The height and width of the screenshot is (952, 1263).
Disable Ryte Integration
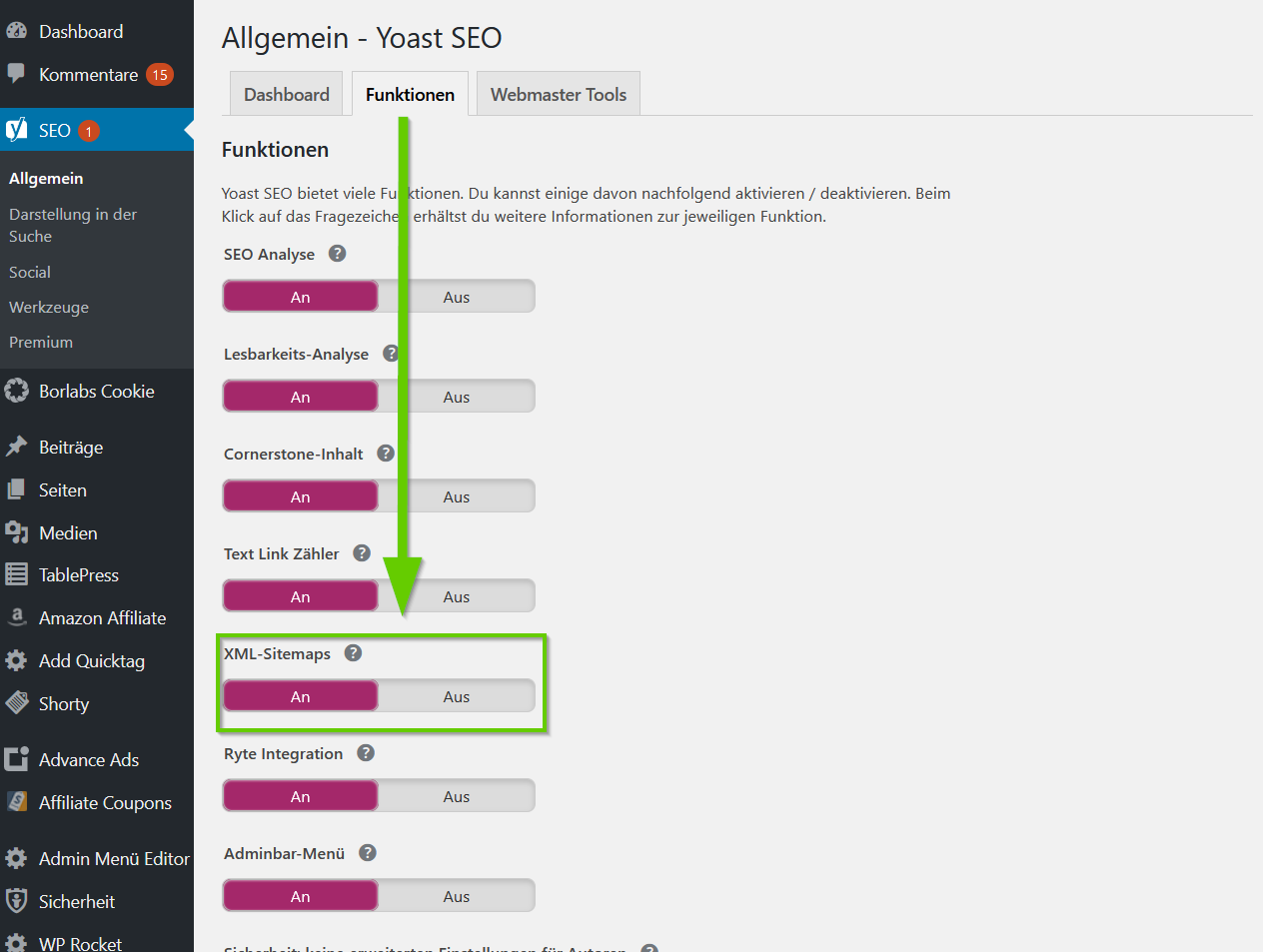(x=457, y=795)
